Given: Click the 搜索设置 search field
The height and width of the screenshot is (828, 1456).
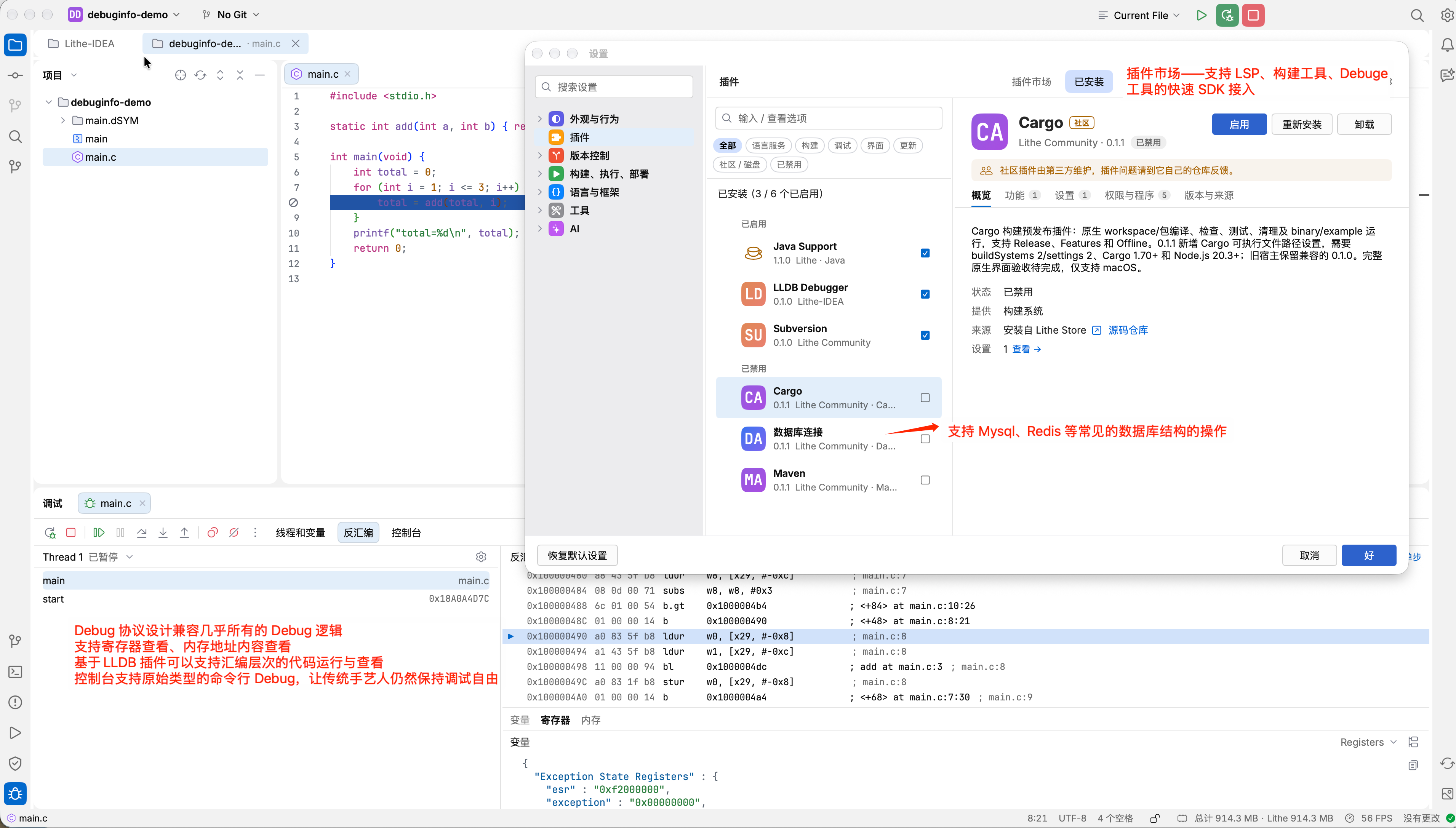Looking at the screenshot, I should (x=614, y=87).
